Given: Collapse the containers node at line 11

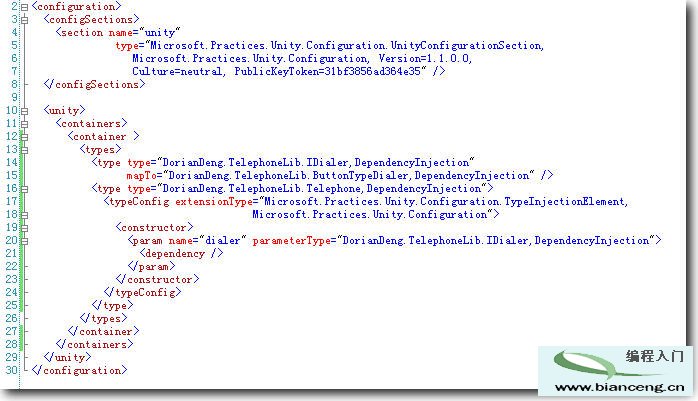Looking at the screenshot, I should (24, 124).
